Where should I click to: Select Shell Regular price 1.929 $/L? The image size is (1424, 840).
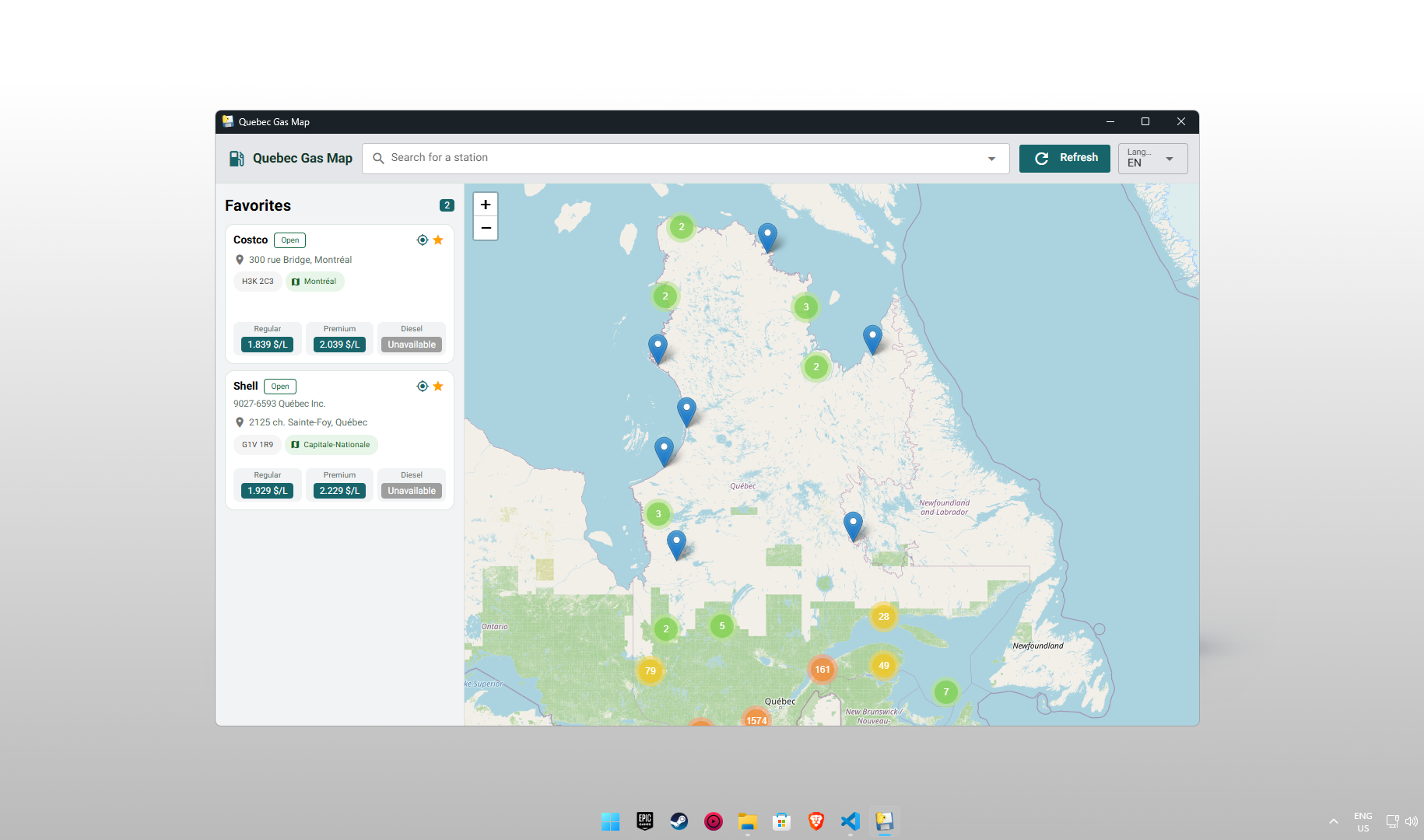pyautogui.click(x=268, y=491)
